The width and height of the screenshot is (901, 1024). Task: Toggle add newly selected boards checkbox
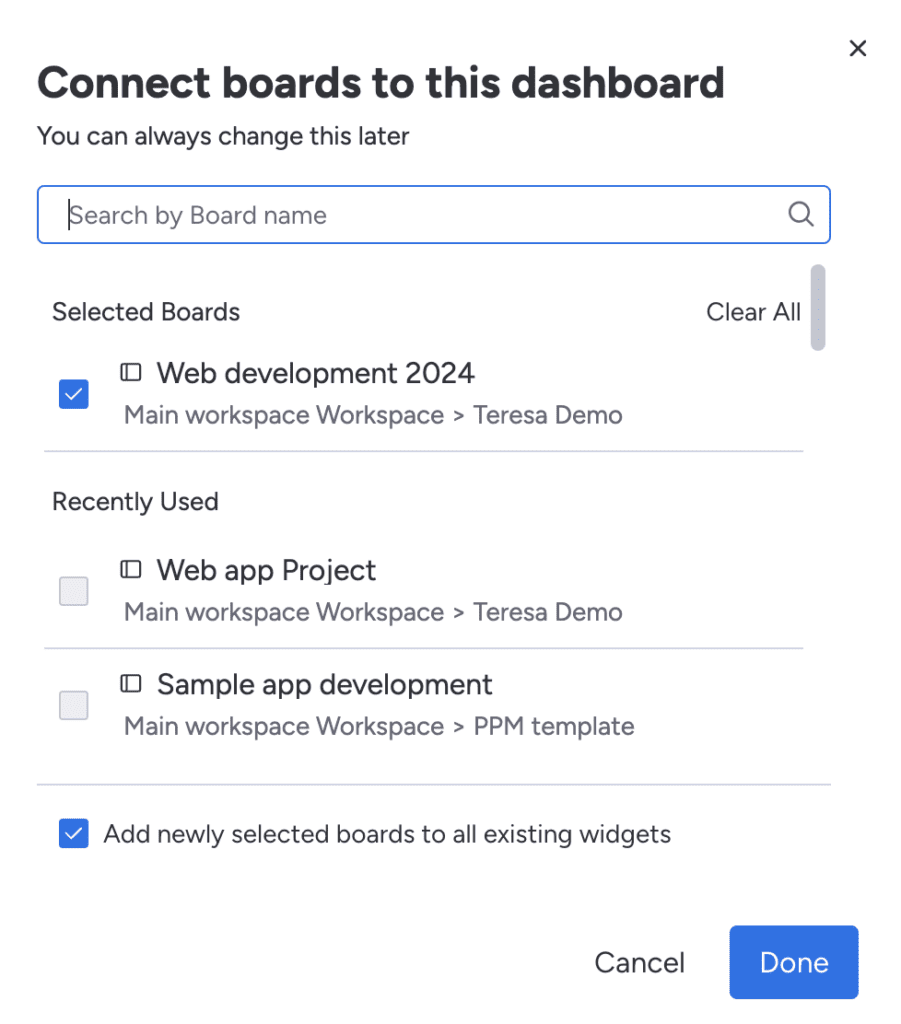74,833
